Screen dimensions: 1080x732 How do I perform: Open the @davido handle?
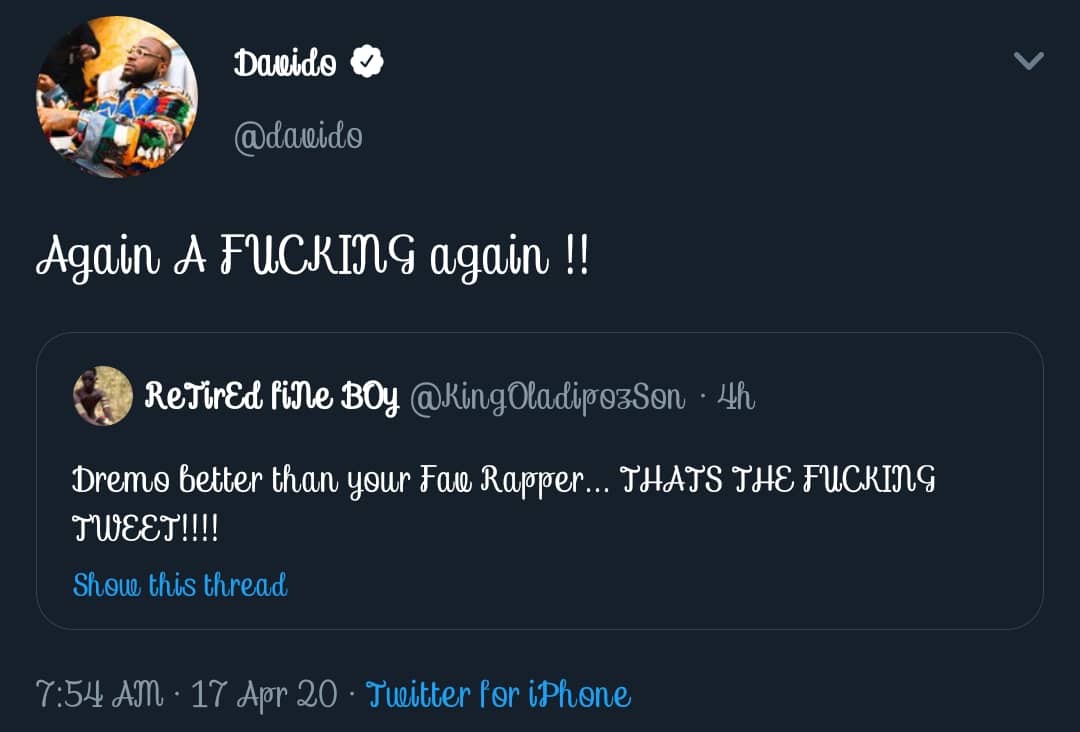coord(298,136)
